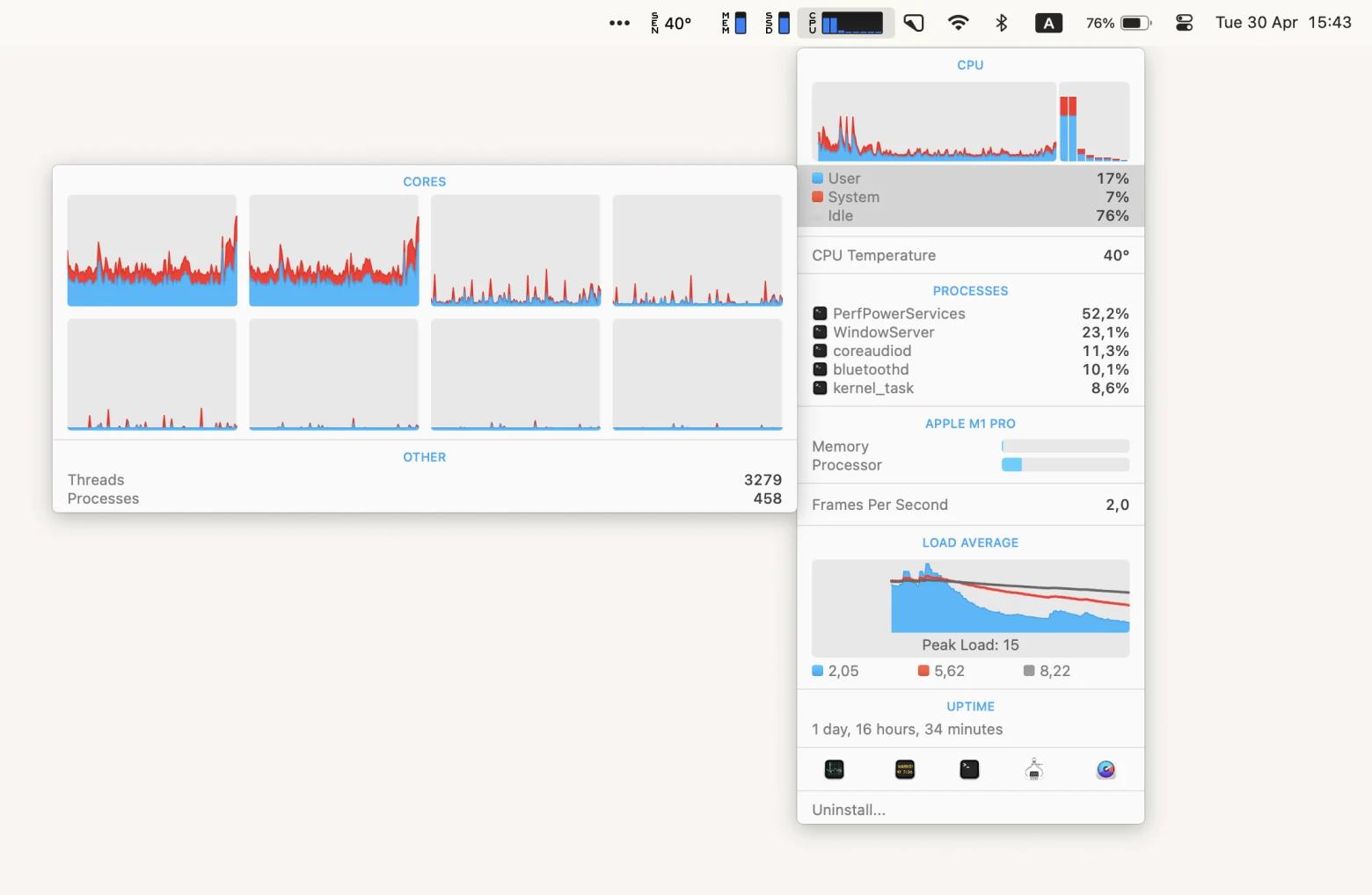This screenshot has width=1372, height=895.
Task: Select the bluetoothd 10,1% row
Action: click(970, 369)
